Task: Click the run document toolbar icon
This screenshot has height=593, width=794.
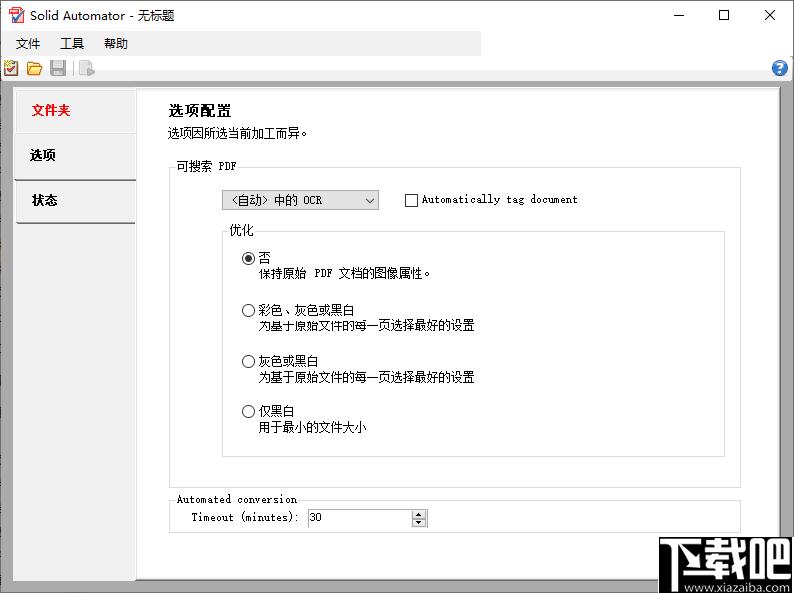Action: [87, 68]
